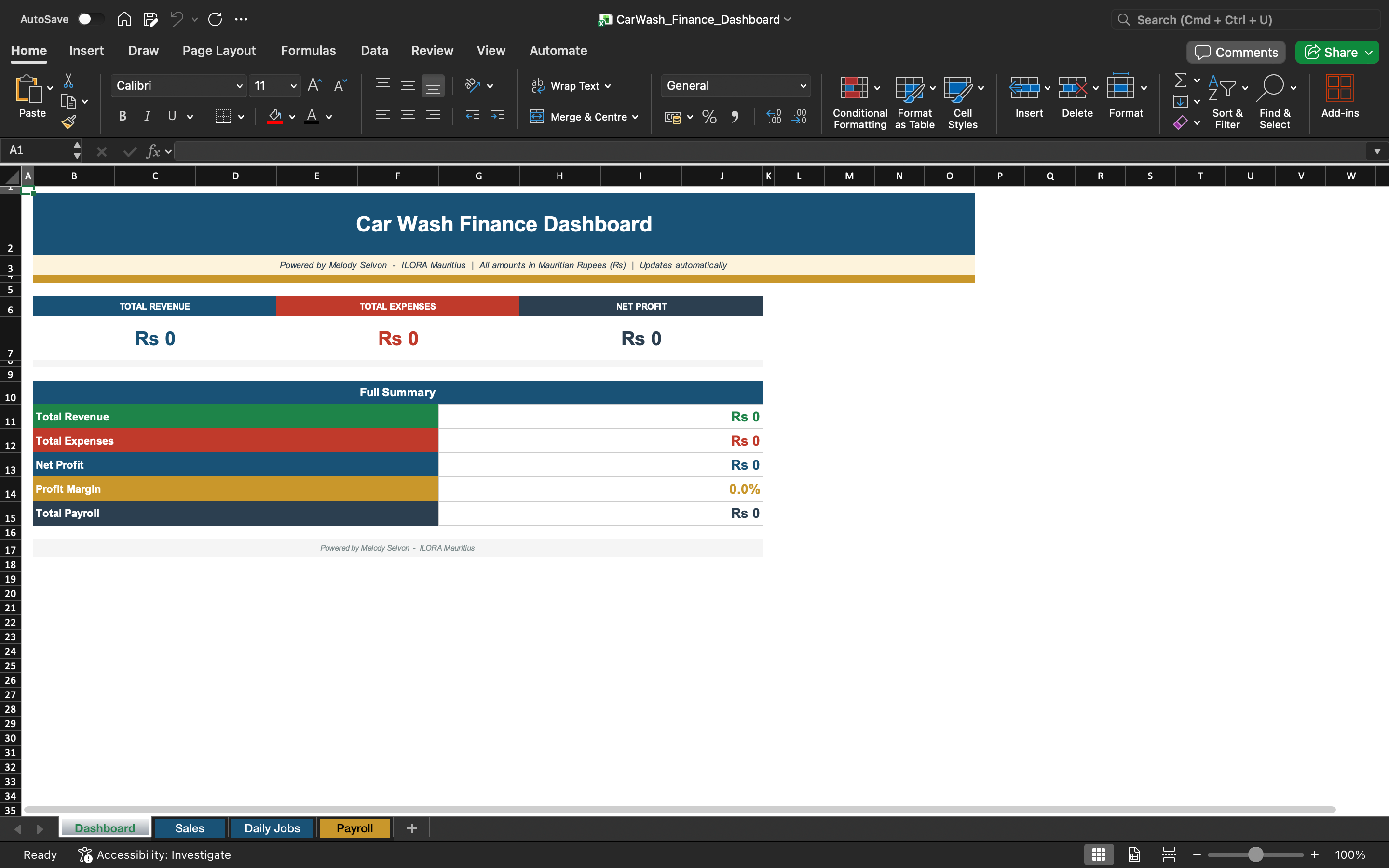Click the Save icon in title bar

pos(150,19)
